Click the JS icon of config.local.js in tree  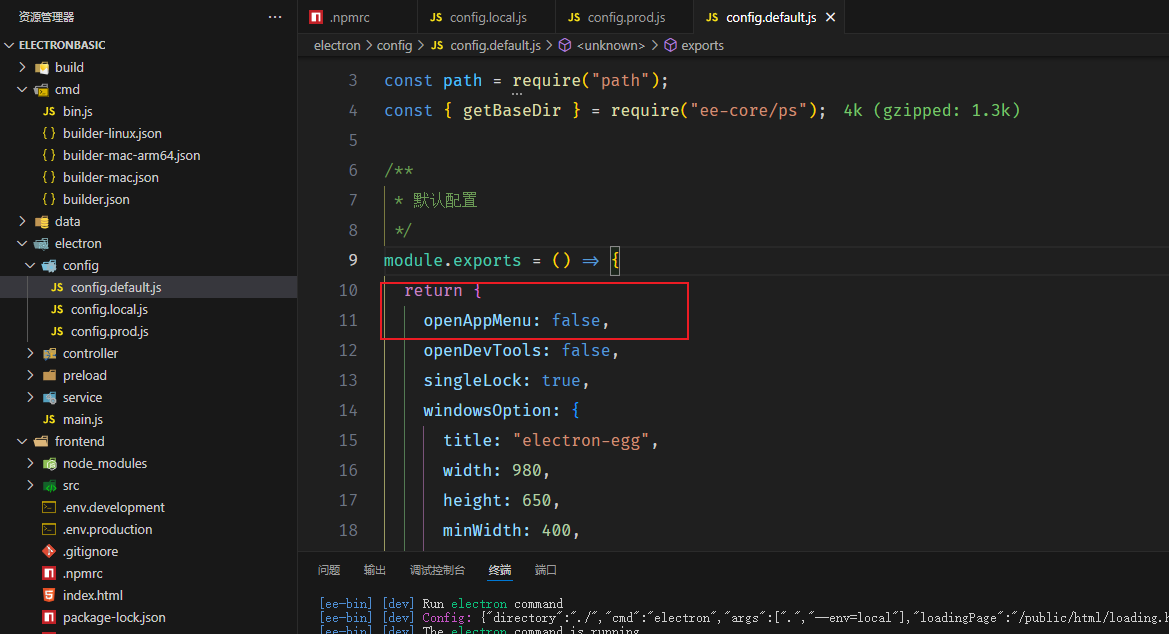tap(57, 309)
